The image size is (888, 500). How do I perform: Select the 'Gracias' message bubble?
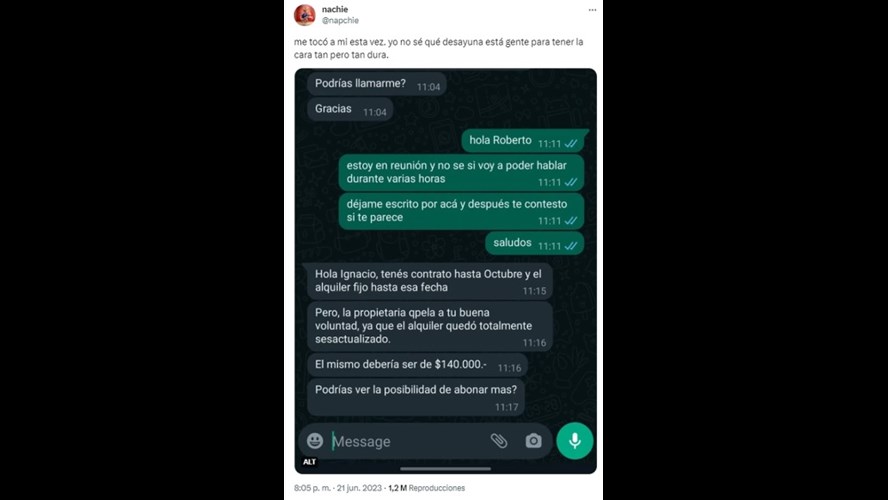click(x=350, y=109)
